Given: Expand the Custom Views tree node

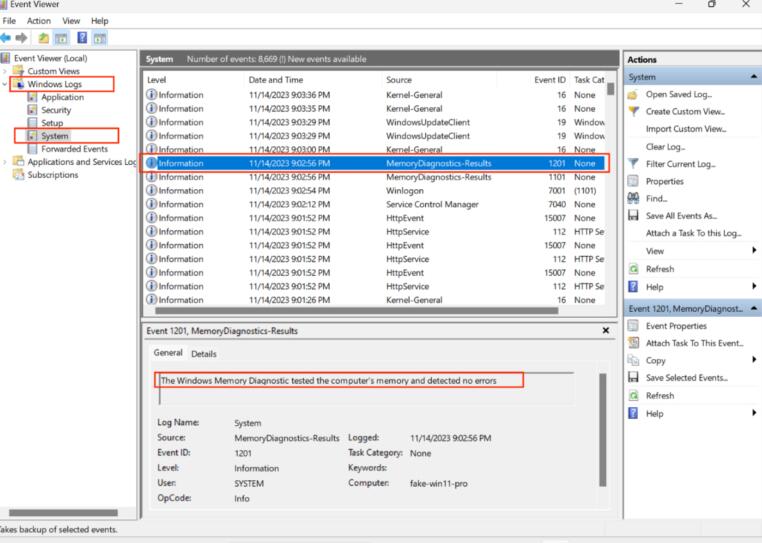Looking at the screenshot, I should [5, 72].
